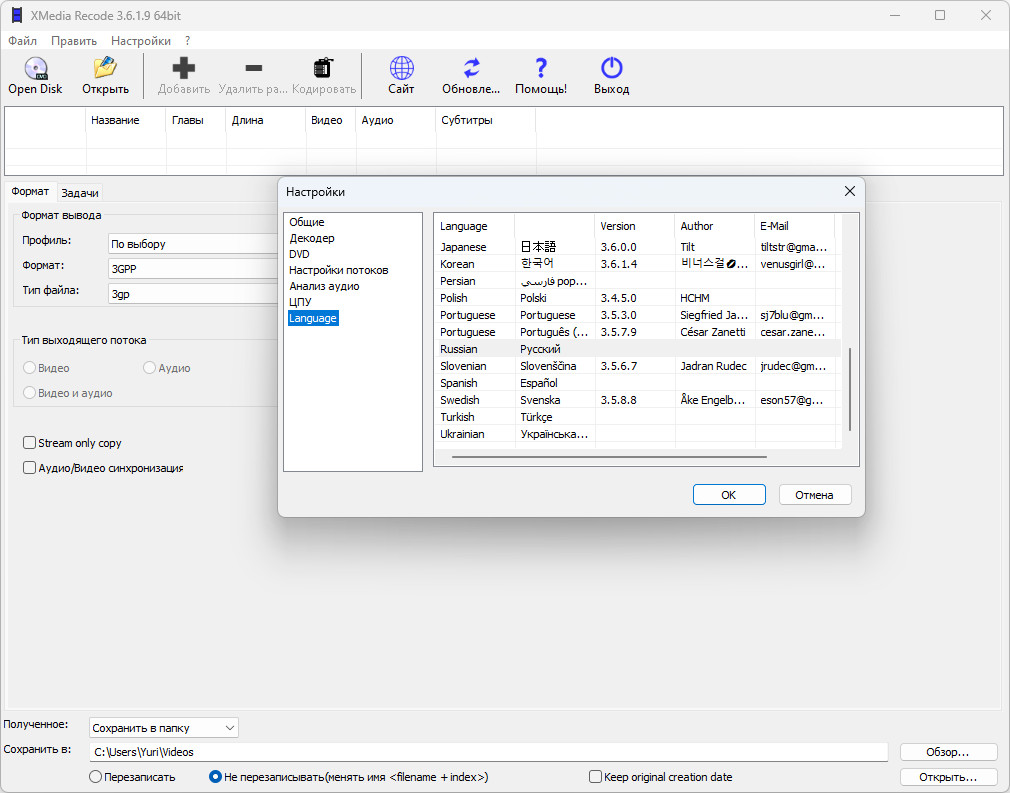
Task: Click the language list vertical scrollbar
Action: [849, 388]
